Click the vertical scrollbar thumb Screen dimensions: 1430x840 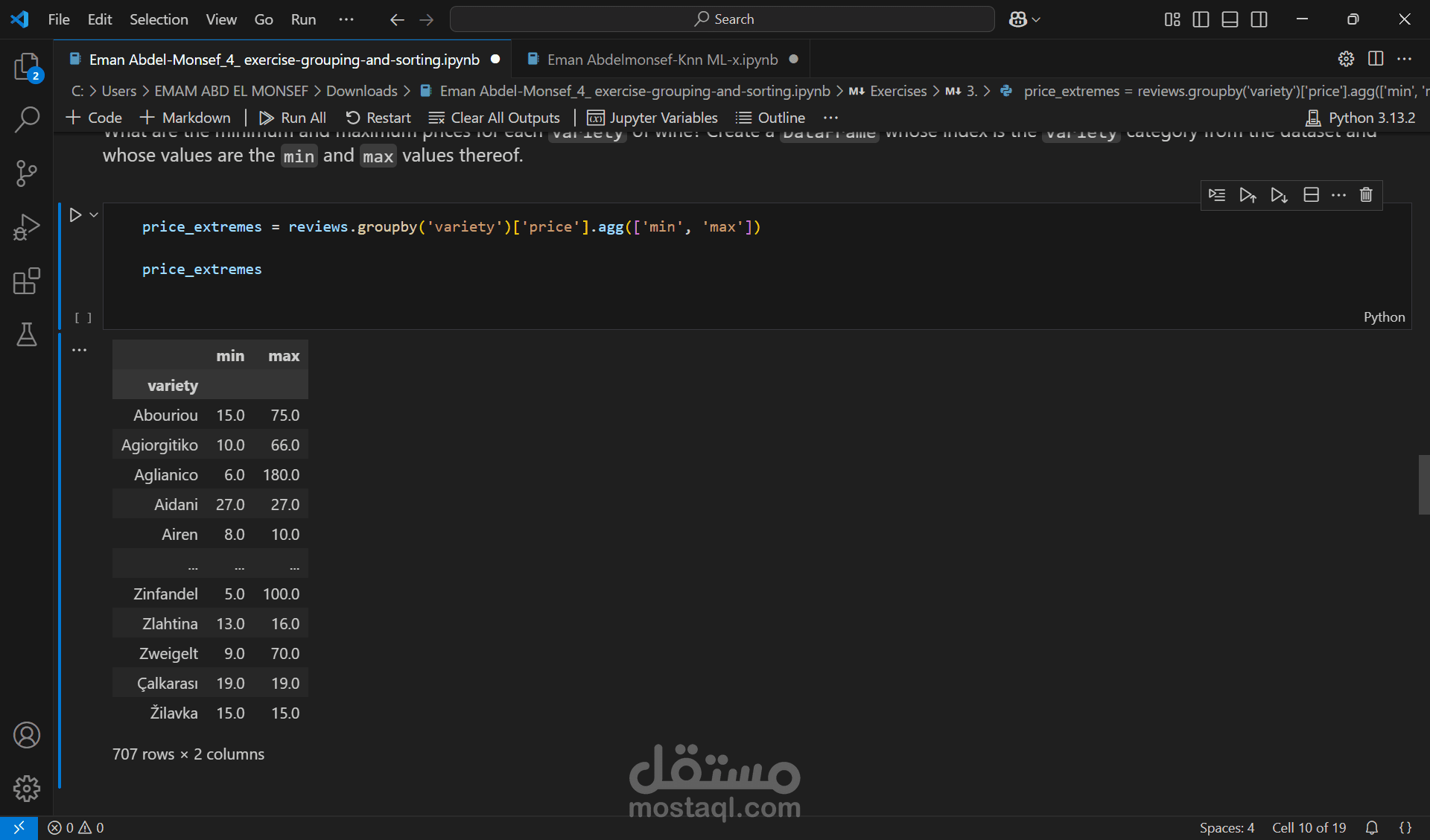(x=1423, y=485)
